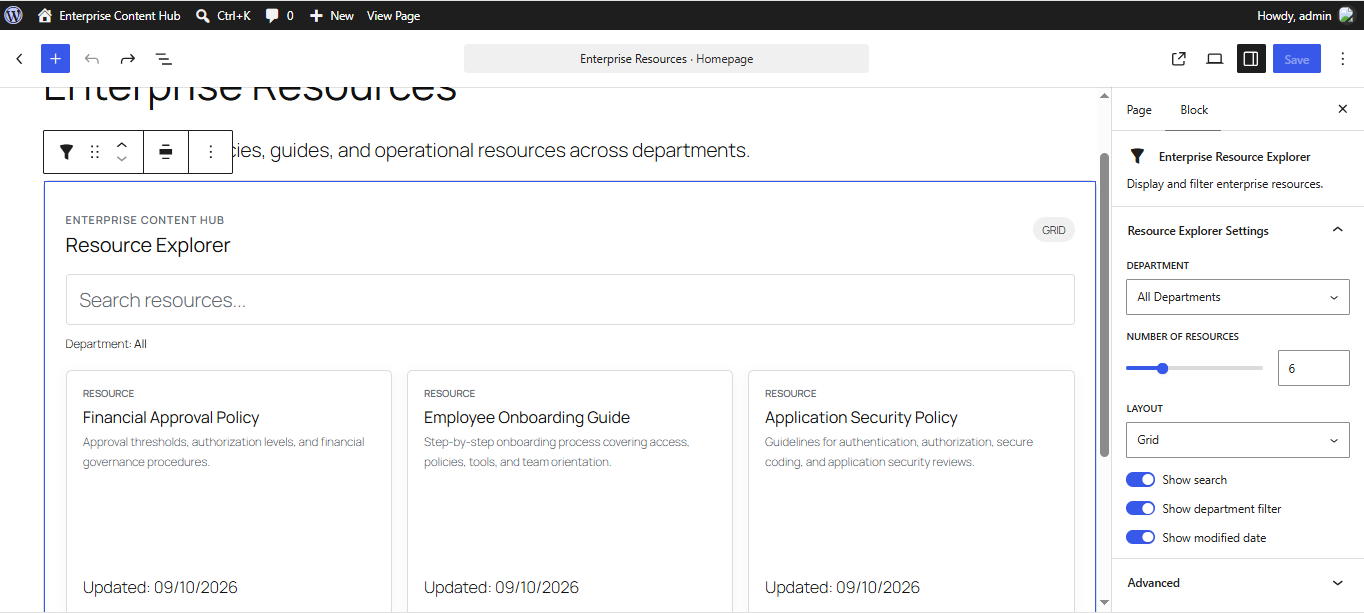This screenshot has height=613, width=1364.
Task: Open Layout dropdown set to Grid
Action: coord(1237,440)
